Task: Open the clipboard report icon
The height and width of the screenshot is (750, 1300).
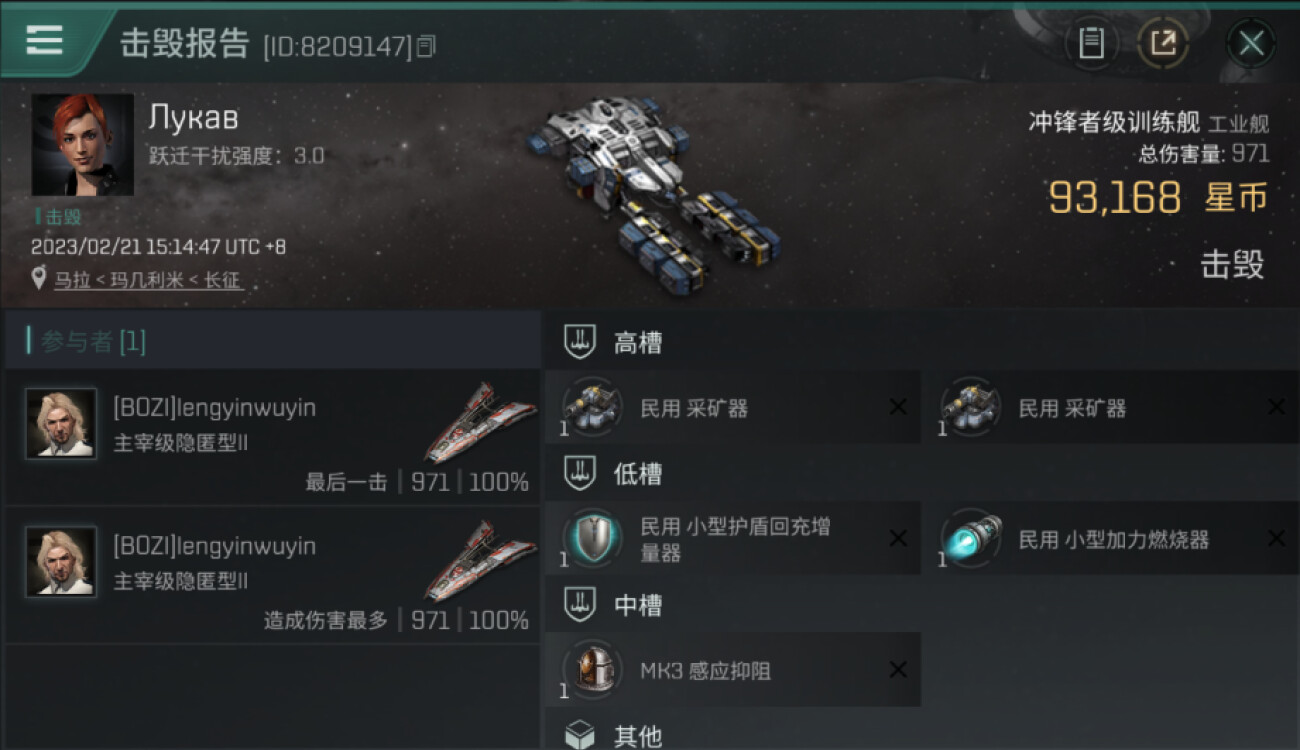Action: [1091, 43]
